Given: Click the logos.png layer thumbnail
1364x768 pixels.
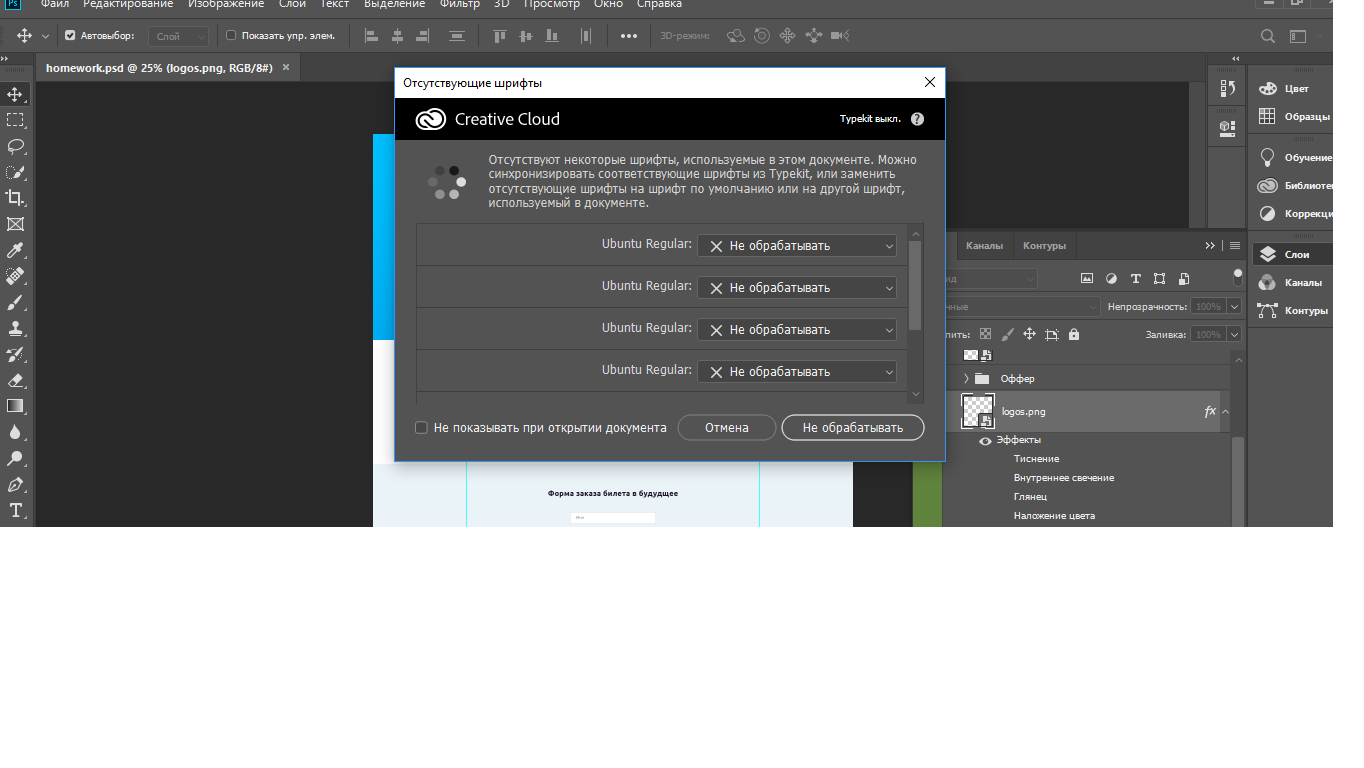Looking at the screenshot, I should click(x=978, y=411).
